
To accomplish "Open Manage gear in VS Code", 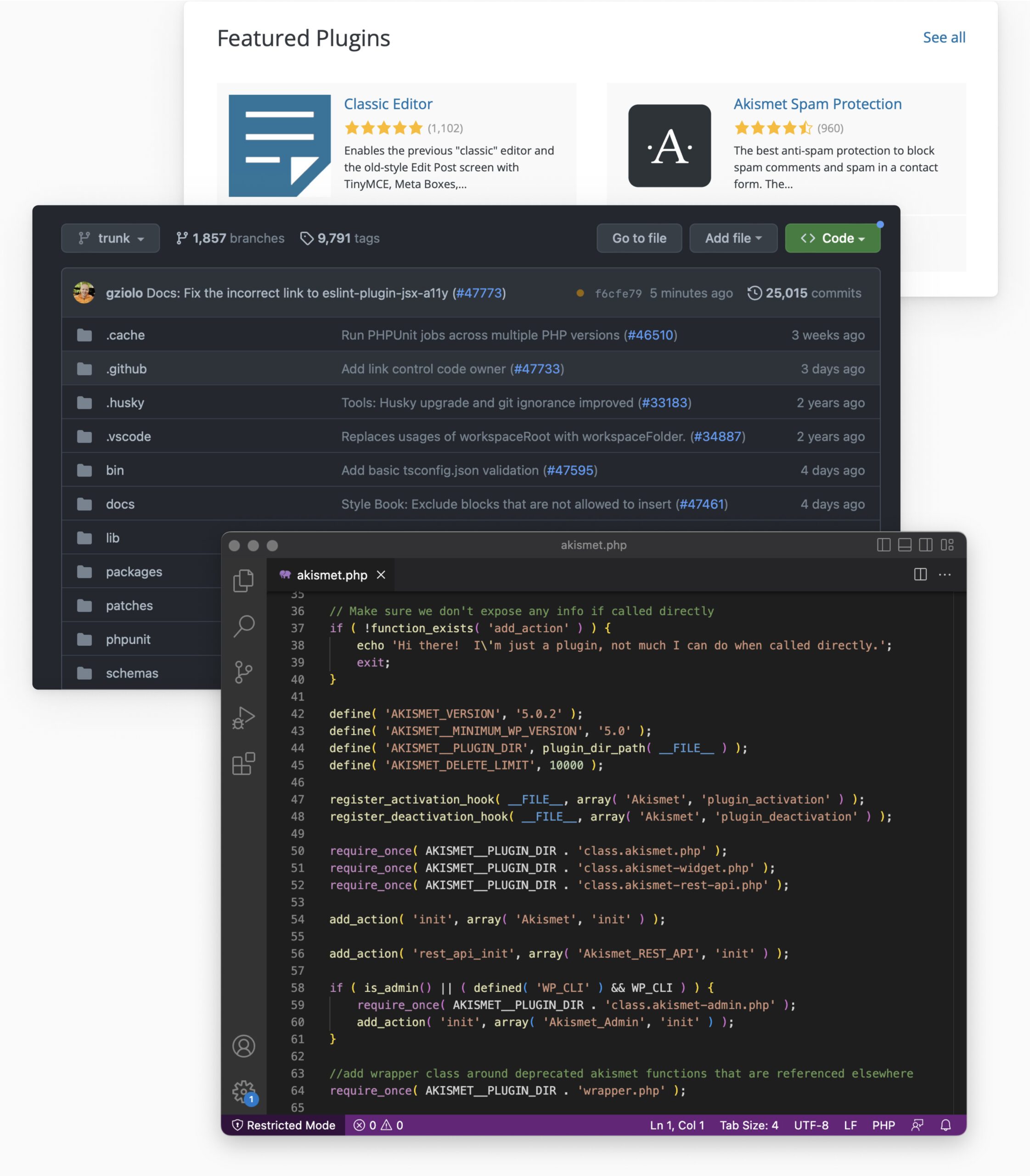I will (244, 1091).
